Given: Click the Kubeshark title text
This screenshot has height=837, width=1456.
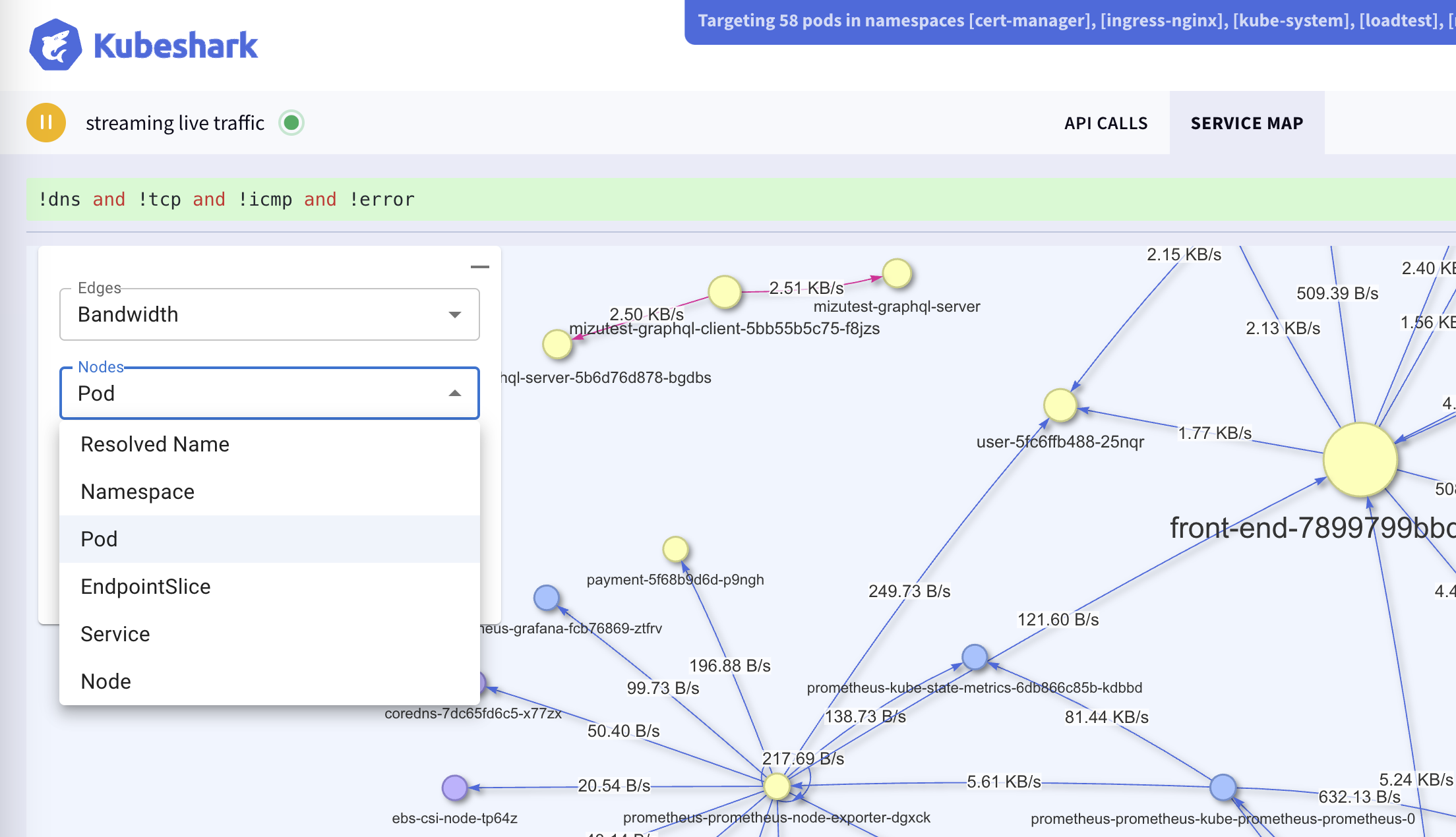Looking at the screenshot, I should 175,45.
